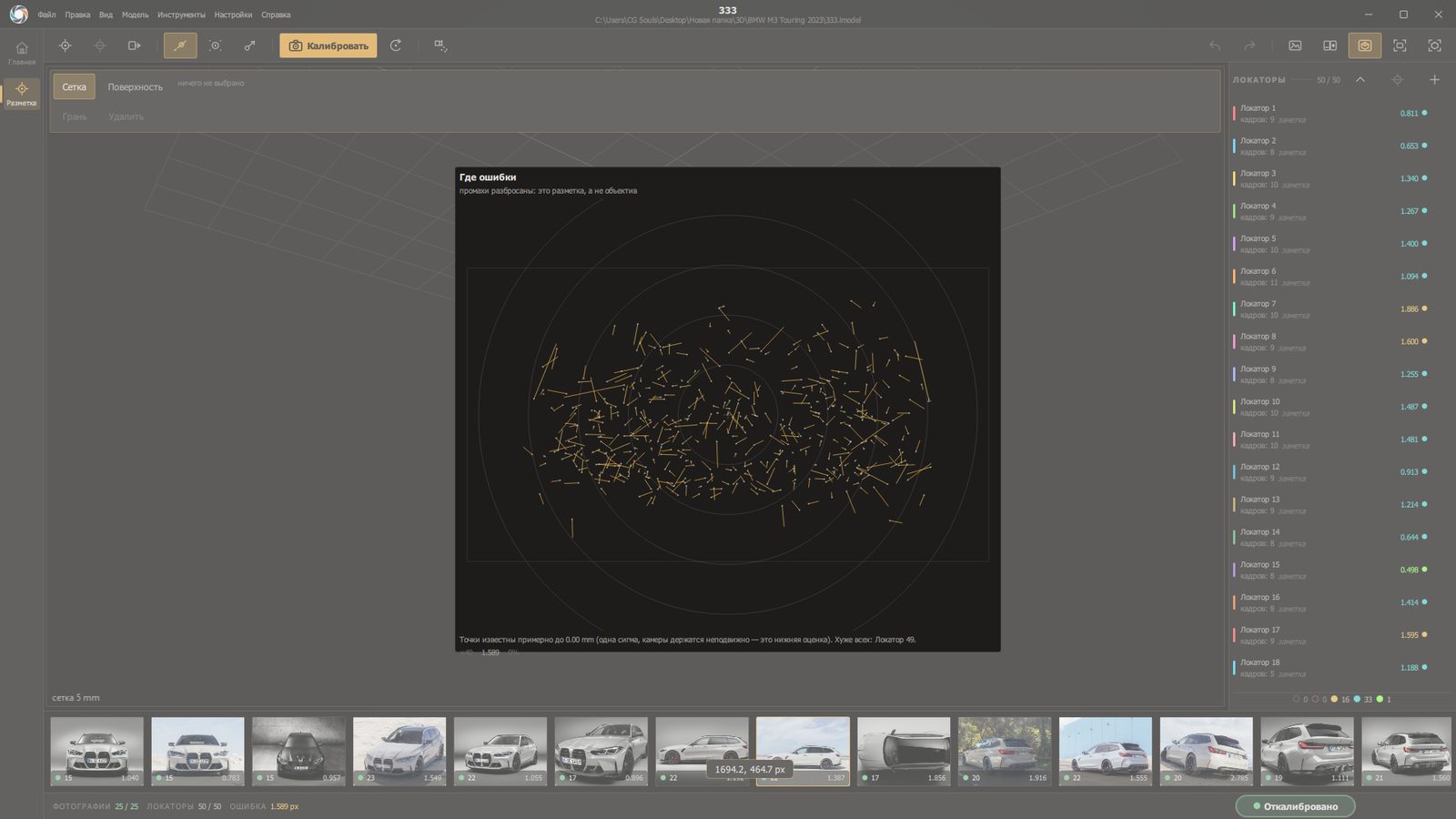Image resolution: width=1456 pixels, height=819 pixels.
Task: Click the focus-on-object frame icon
Action: (x=1434, y=45)
